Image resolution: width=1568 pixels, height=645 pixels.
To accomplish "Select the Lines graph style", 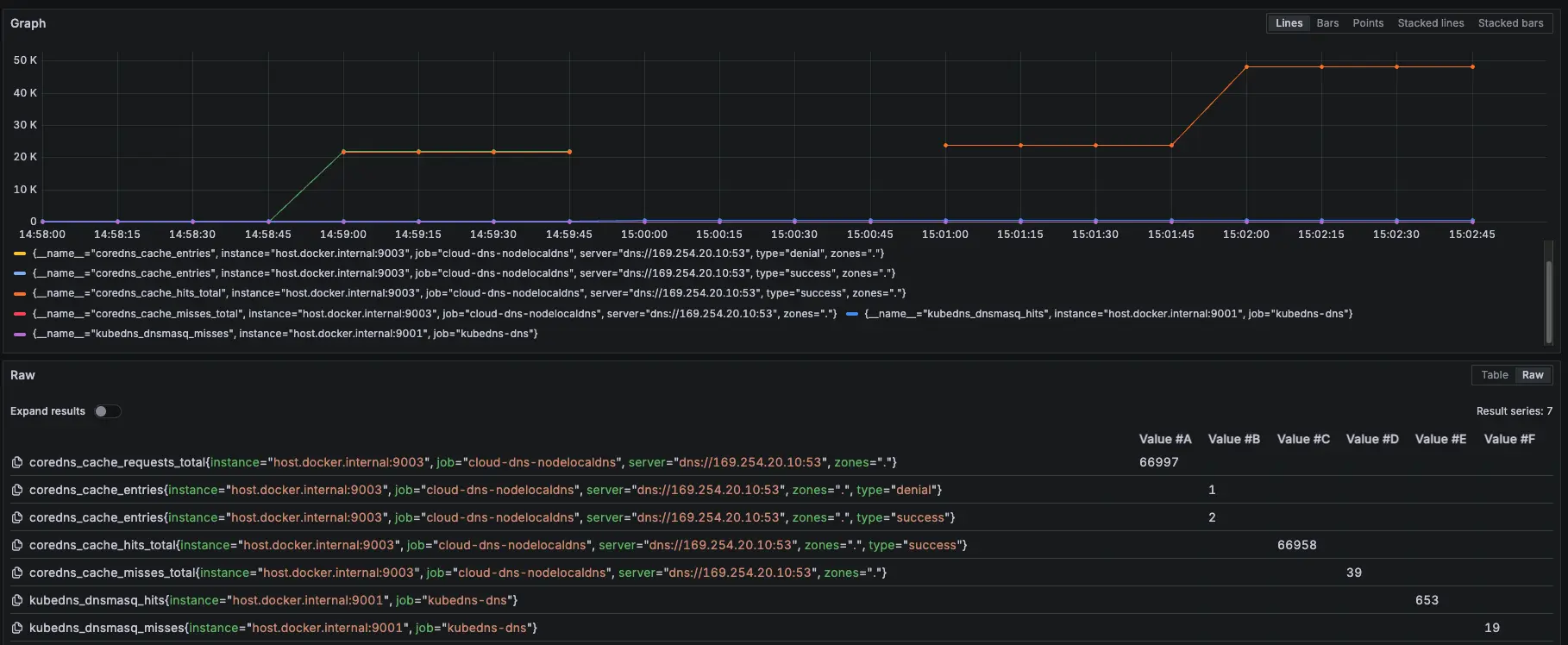I will click(1289, 23).
